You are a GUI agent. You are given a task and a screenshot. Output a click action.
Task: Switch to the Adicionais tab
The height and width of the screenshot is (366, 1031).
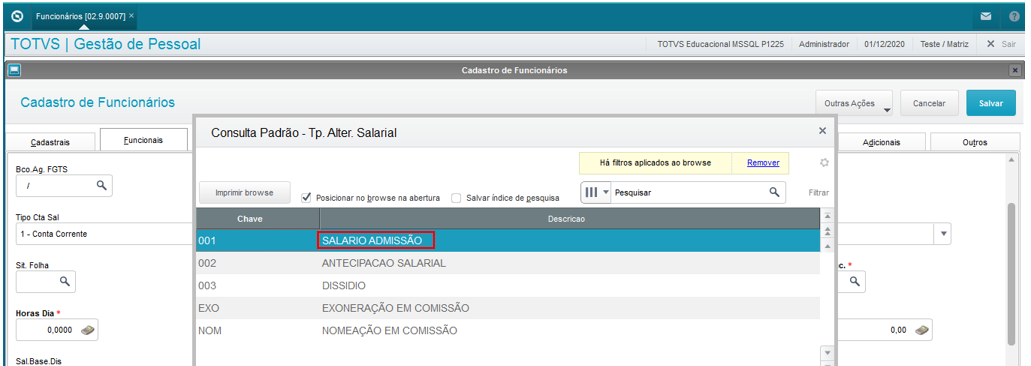881,142
